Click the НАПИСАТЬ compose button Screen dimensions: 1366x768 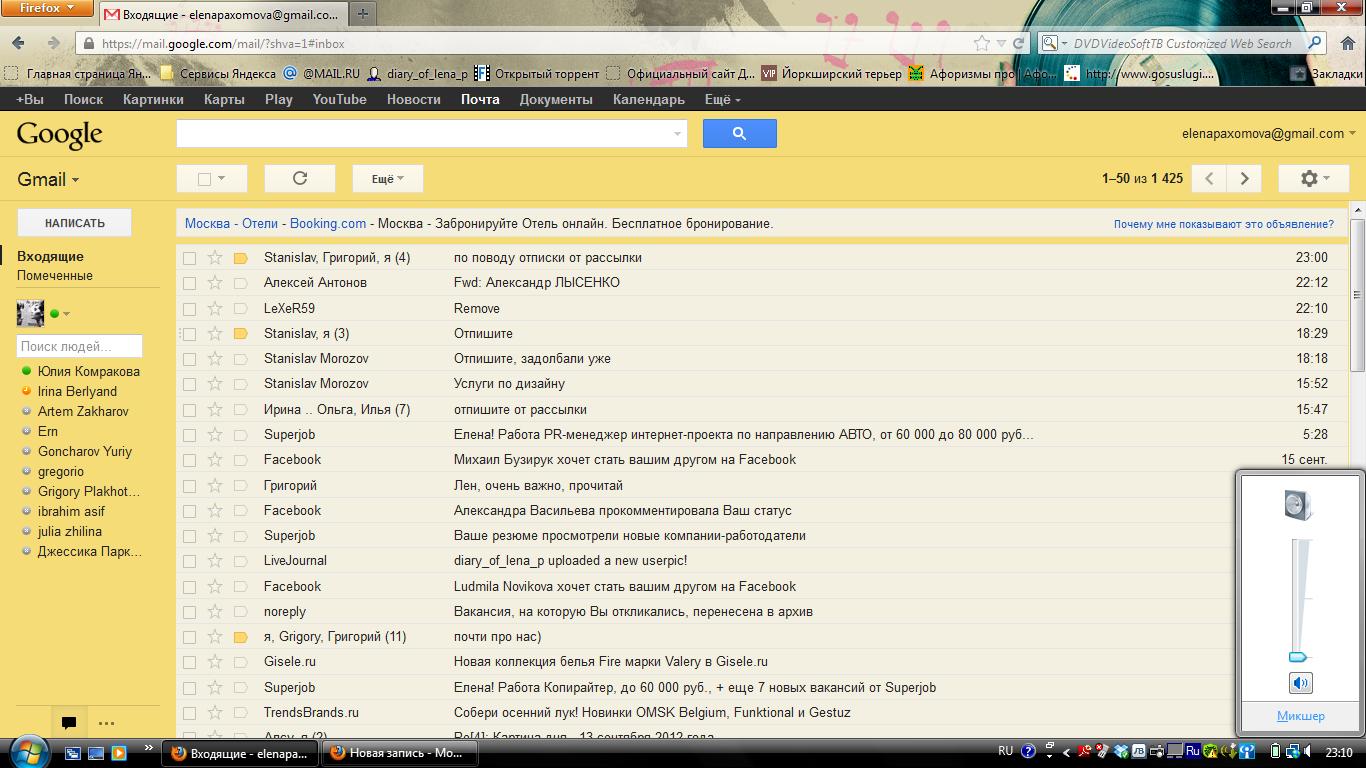74,223
